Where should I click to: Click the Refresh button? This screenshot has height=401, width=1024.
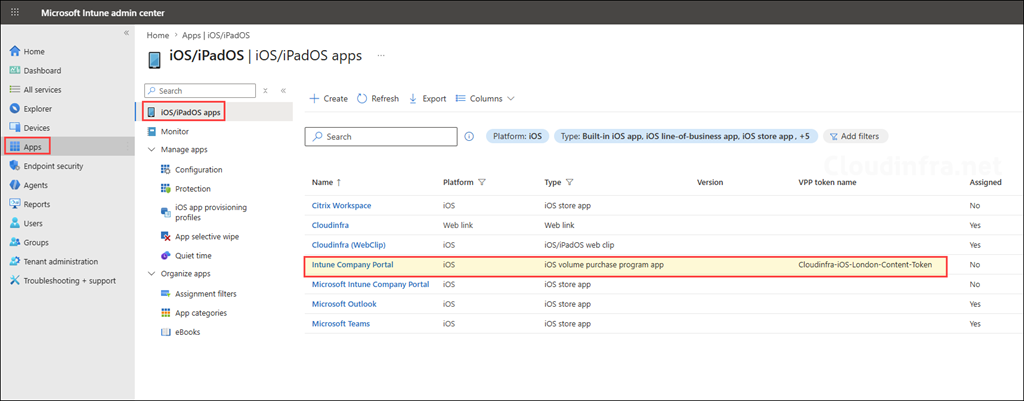pos(377,99)
